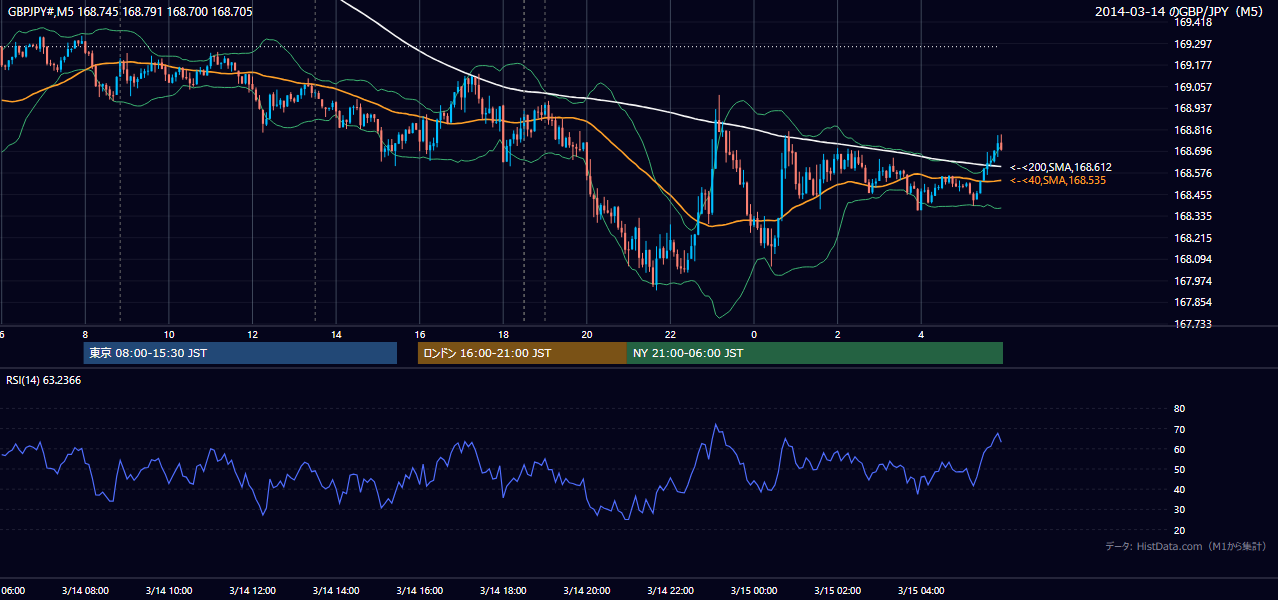The image size is (1278, 600).
Task: Click bottom date label 3/15 00:00
Action: 753,590
